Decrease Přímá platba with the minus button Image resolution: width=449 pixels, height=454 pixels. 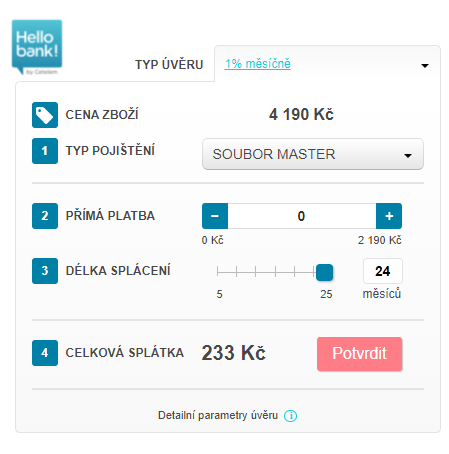point(215,216)
